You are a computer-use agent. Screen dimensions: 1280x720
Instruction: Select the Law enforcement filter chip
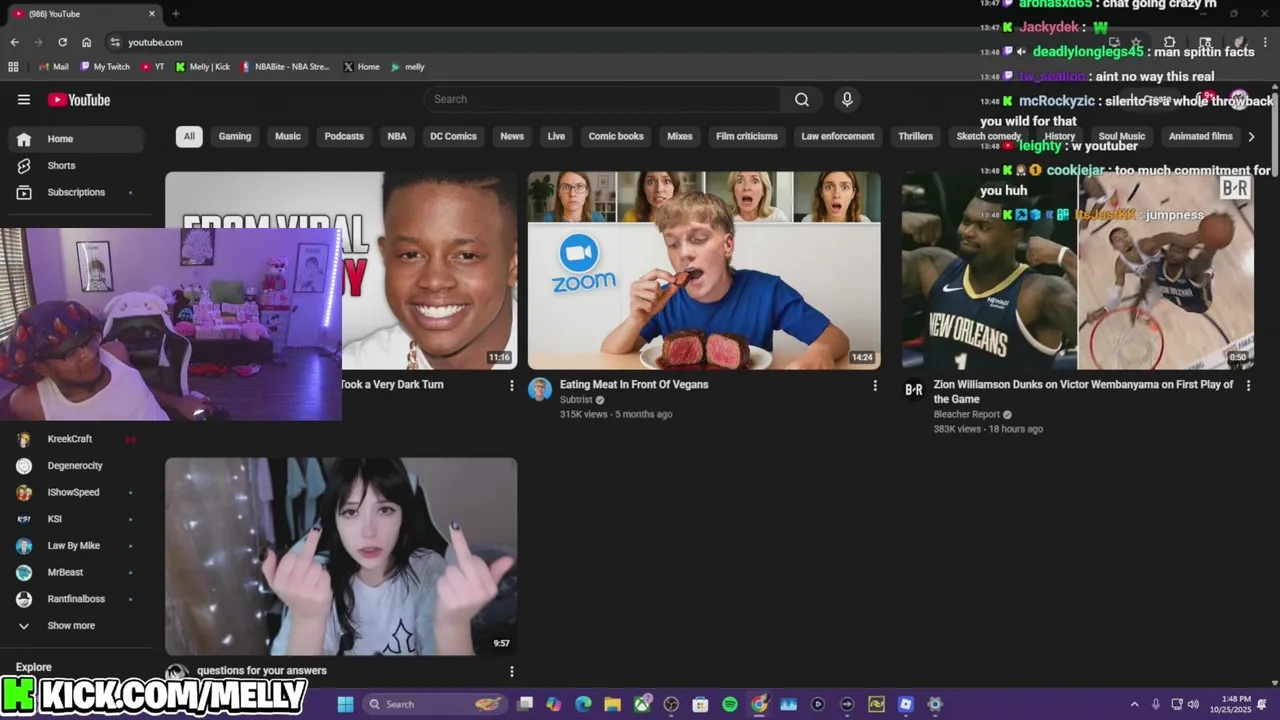click(x=838, y=136)
